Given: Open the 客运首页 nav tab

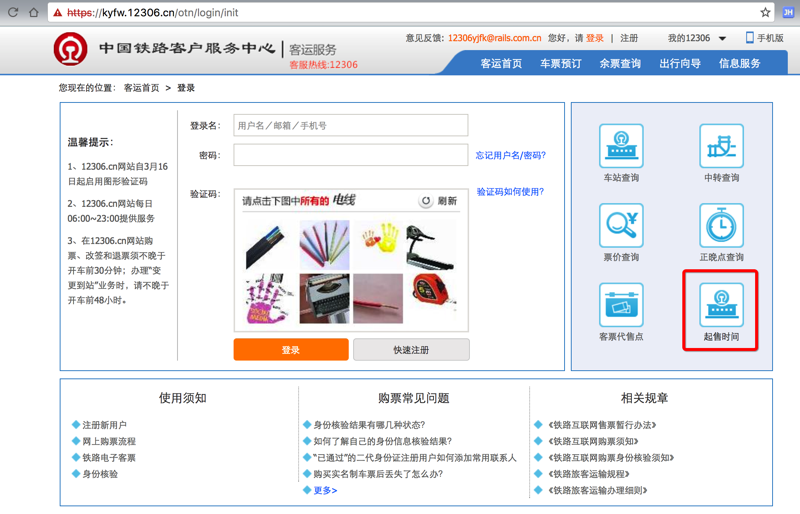Looking at the screenshot, I should coord(501,63).
